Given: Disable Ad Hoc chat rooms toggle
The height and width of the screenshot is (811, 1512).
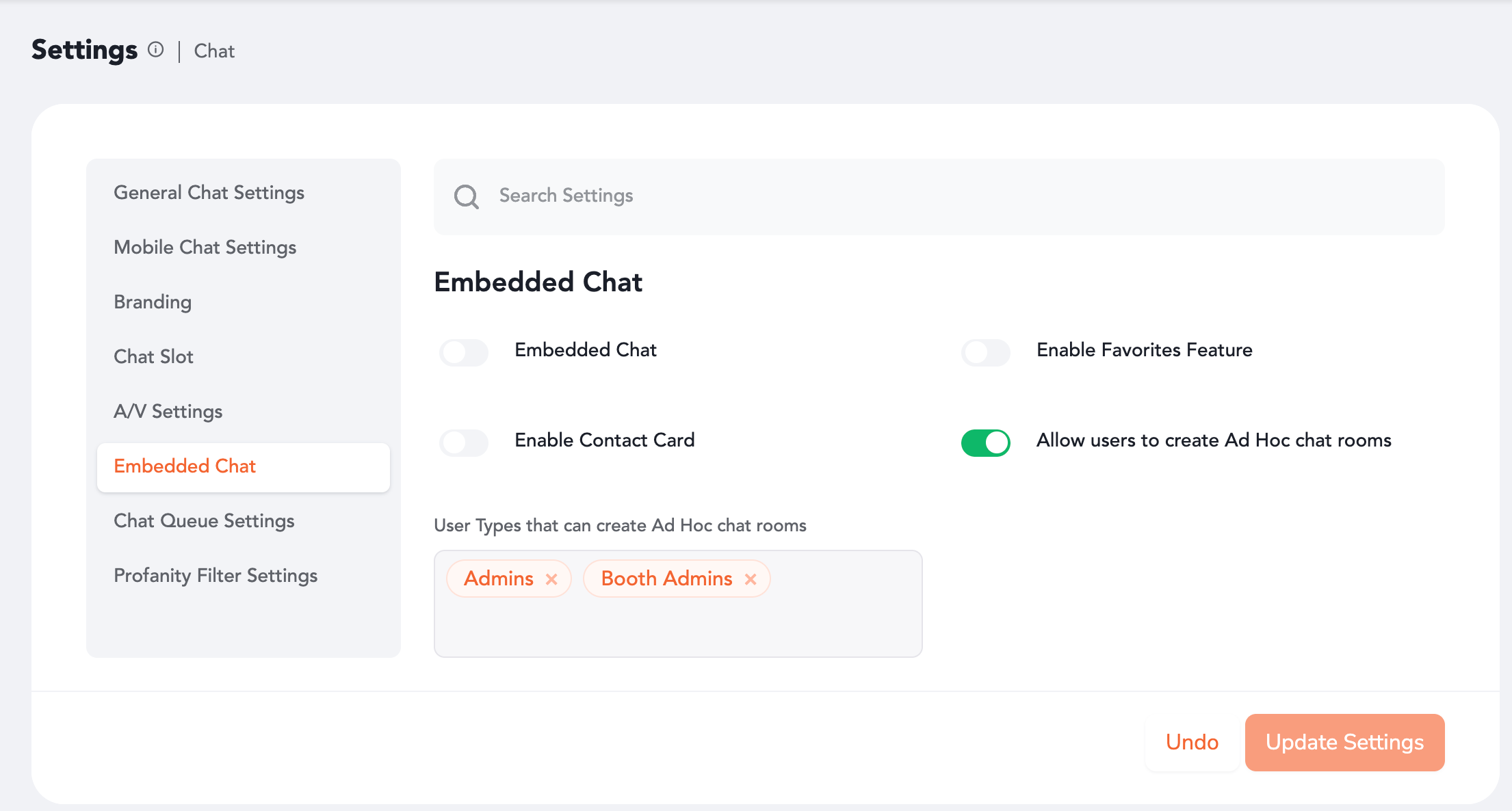Looking at the screenshot, I should click(x=985, y=442).
